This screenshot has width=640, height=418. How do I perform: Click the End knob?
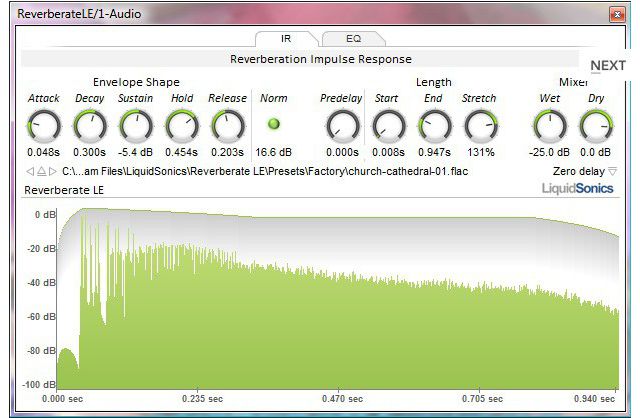pyautogui.click(x=435, y=126)
